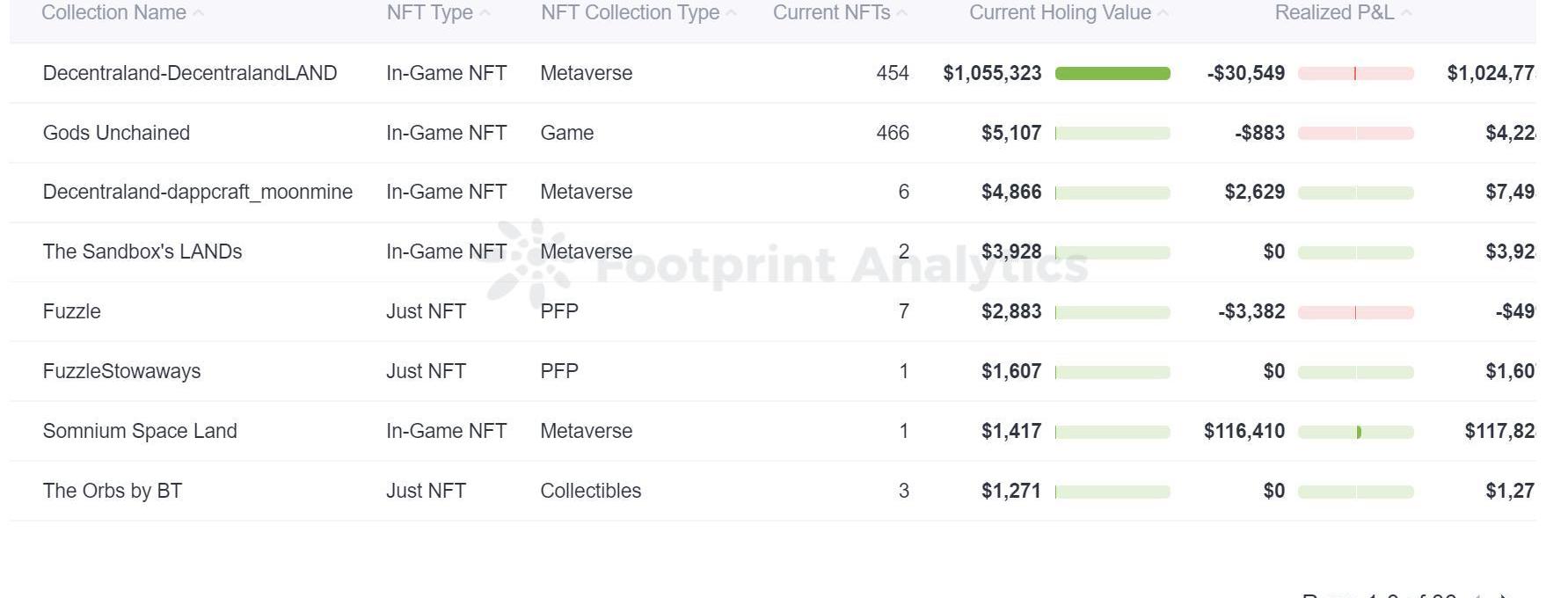This screenshot has height=598, width=1568.
Task: Select the FuzzleStowaways collection name
Action: coord(121,371)
